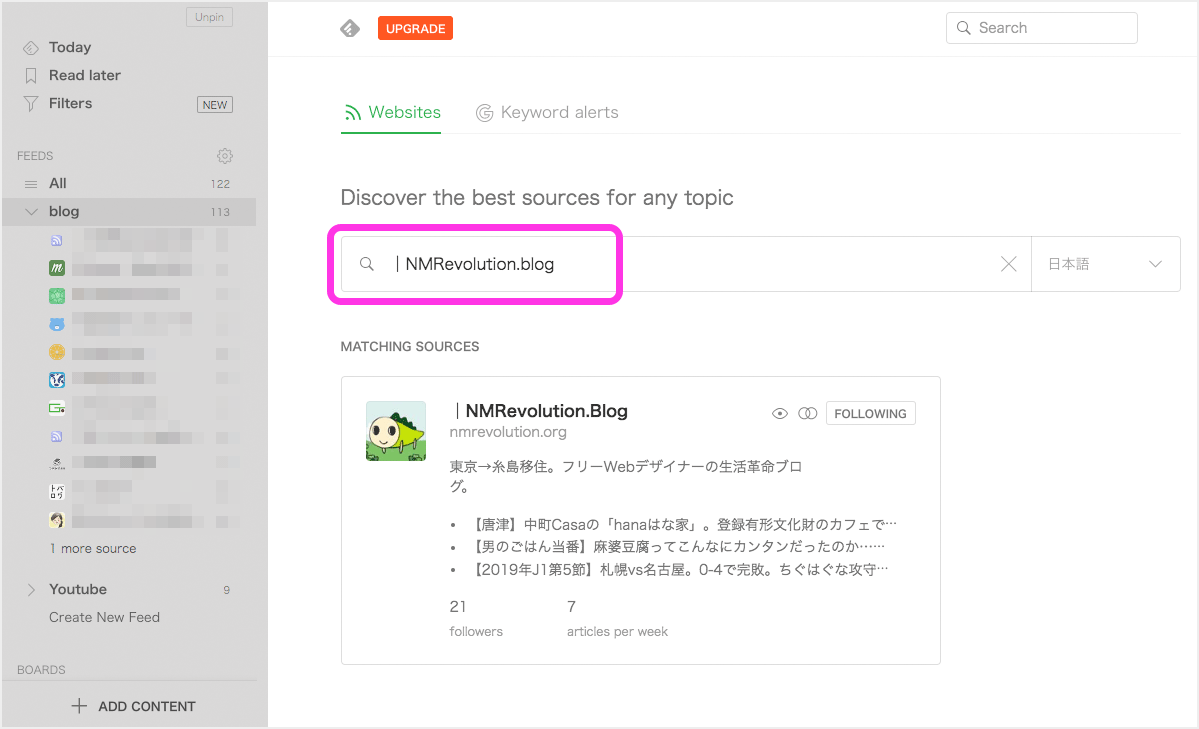Click the Feedly logo in header
This screenshot has width=1199, height=729.
click(350, 28)
